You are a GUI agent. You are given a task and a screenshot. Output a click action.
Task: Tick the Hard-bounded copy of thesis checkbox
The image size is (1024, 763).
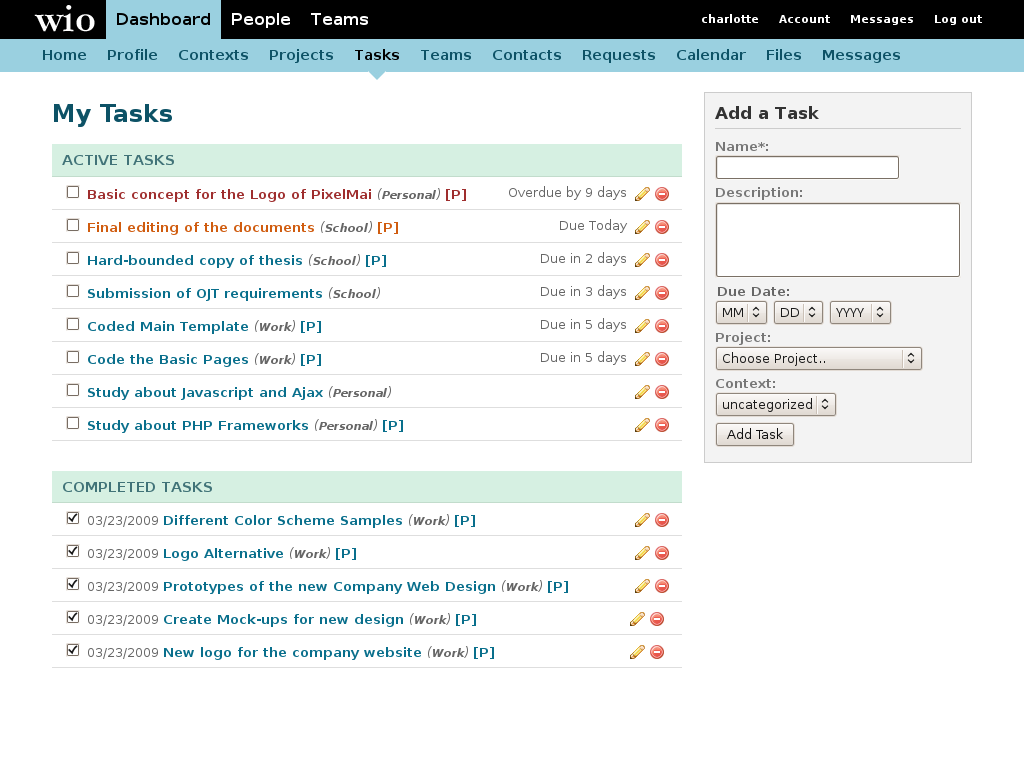point(73,258)
